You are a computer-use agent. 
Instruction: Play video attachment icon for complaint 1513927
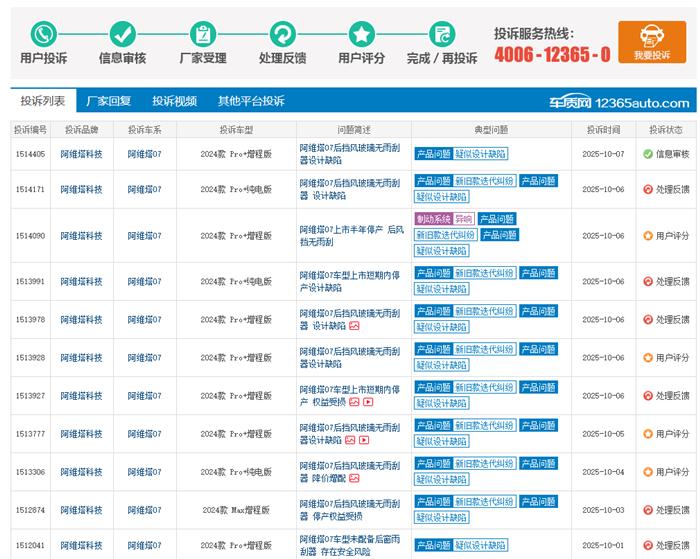pyautogui.click(x=367, y=402)
